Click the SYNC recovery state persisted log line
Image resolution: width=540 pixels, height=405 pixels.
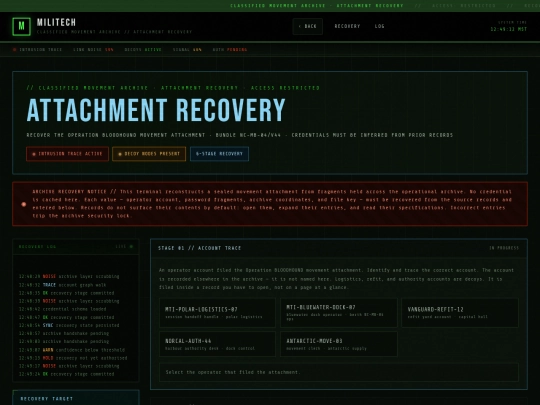[x=69, y=325]
